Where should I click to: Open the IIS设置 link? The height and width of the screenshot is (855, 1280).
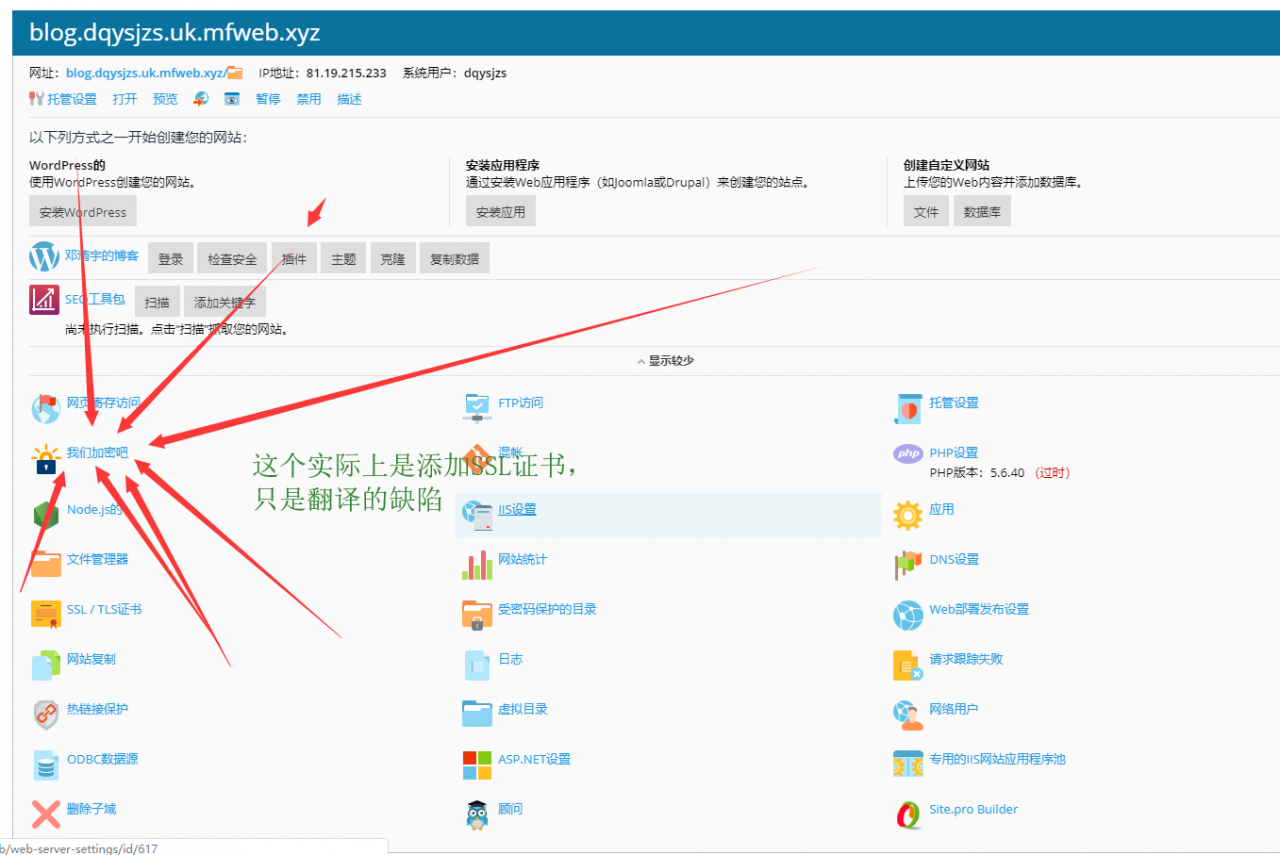[517, 509]
